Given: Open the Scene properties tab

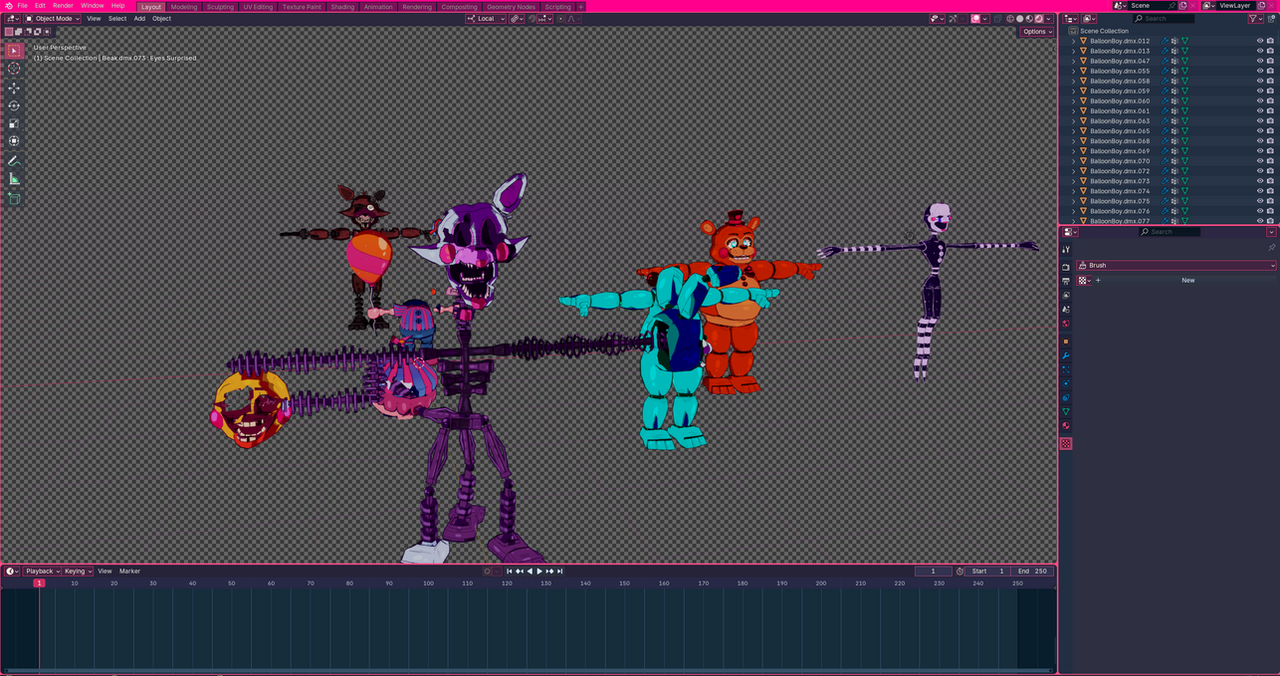Looking at the screenshot, I should (1066, 309).
